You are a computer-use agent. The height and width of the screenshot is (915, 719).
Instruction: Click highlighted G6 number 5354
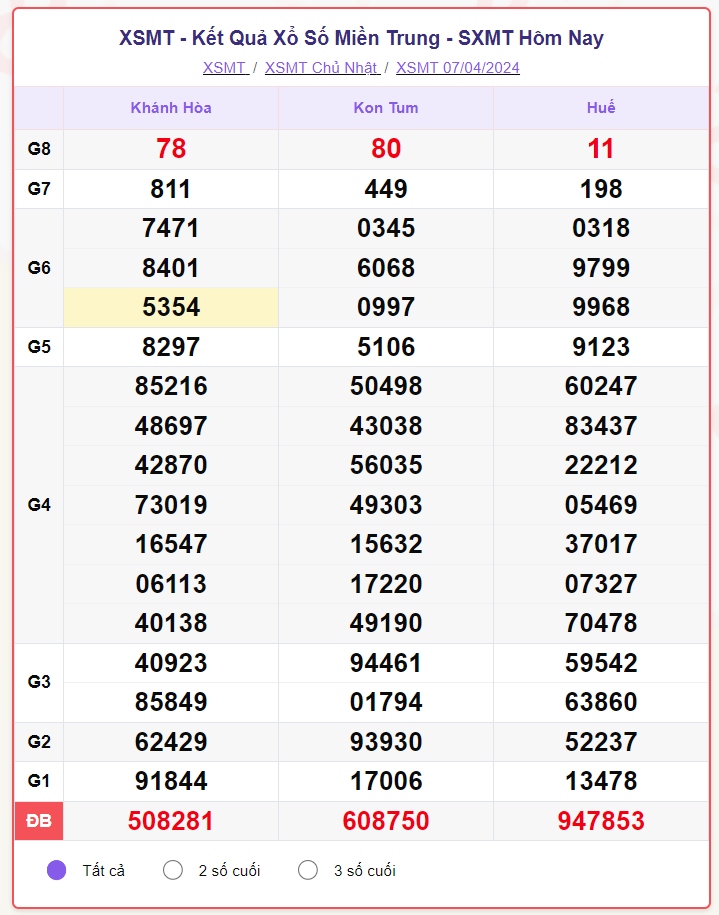171,307
